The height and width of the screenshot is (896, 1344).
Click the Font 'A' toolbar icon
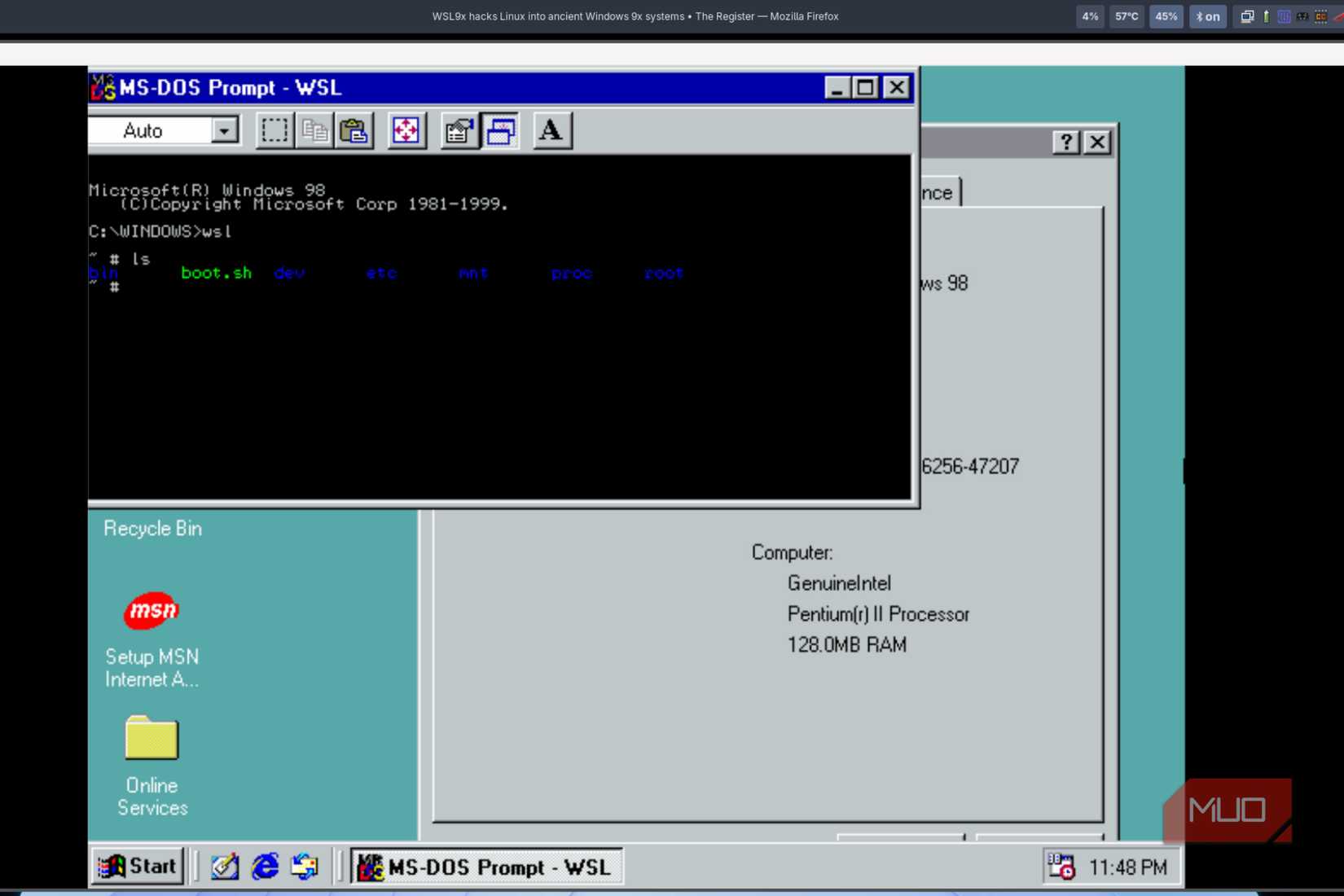551,130
